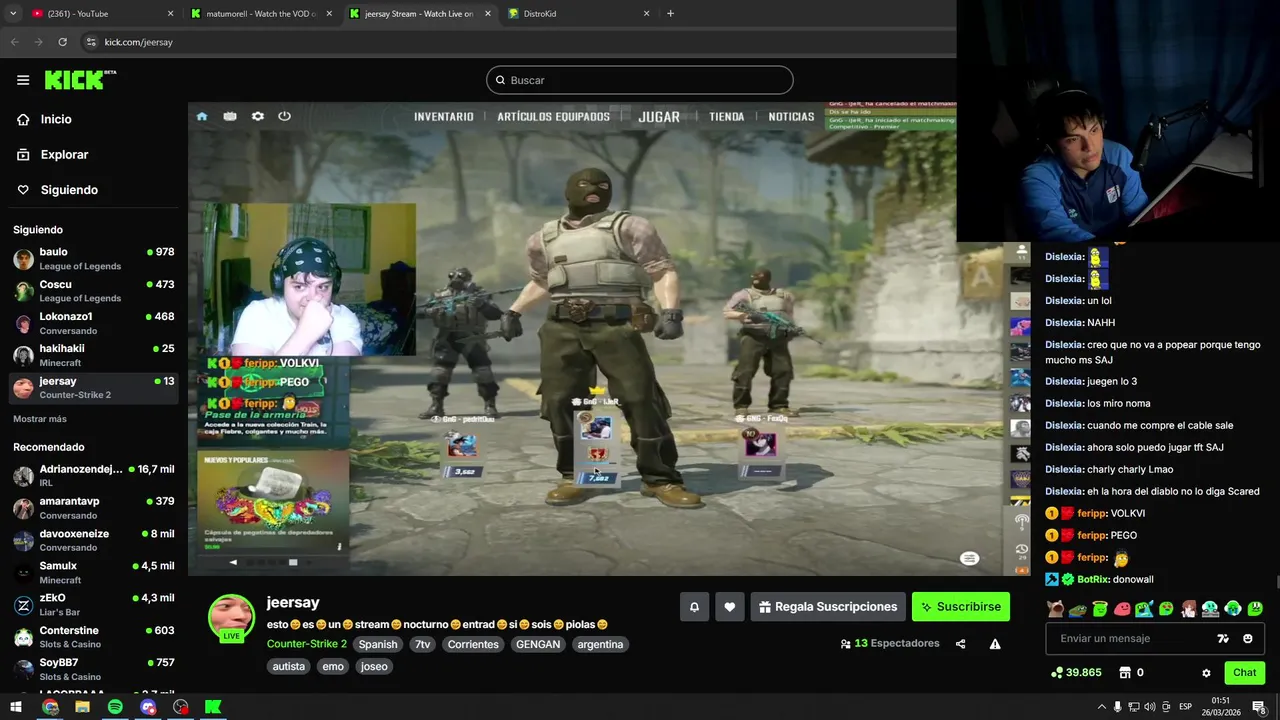This screenshot has width=1280, height=720.
Task: Open Lokonazo1's followed channel
Action: 94,323
